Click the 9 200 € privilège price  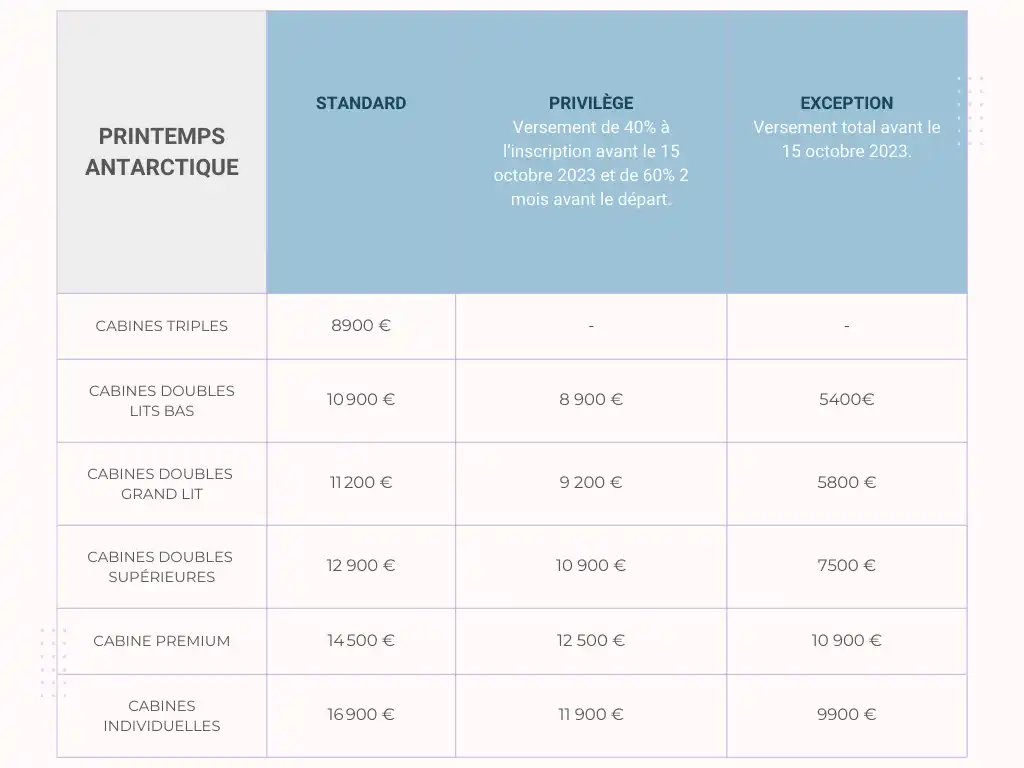(x=591, y=482)
